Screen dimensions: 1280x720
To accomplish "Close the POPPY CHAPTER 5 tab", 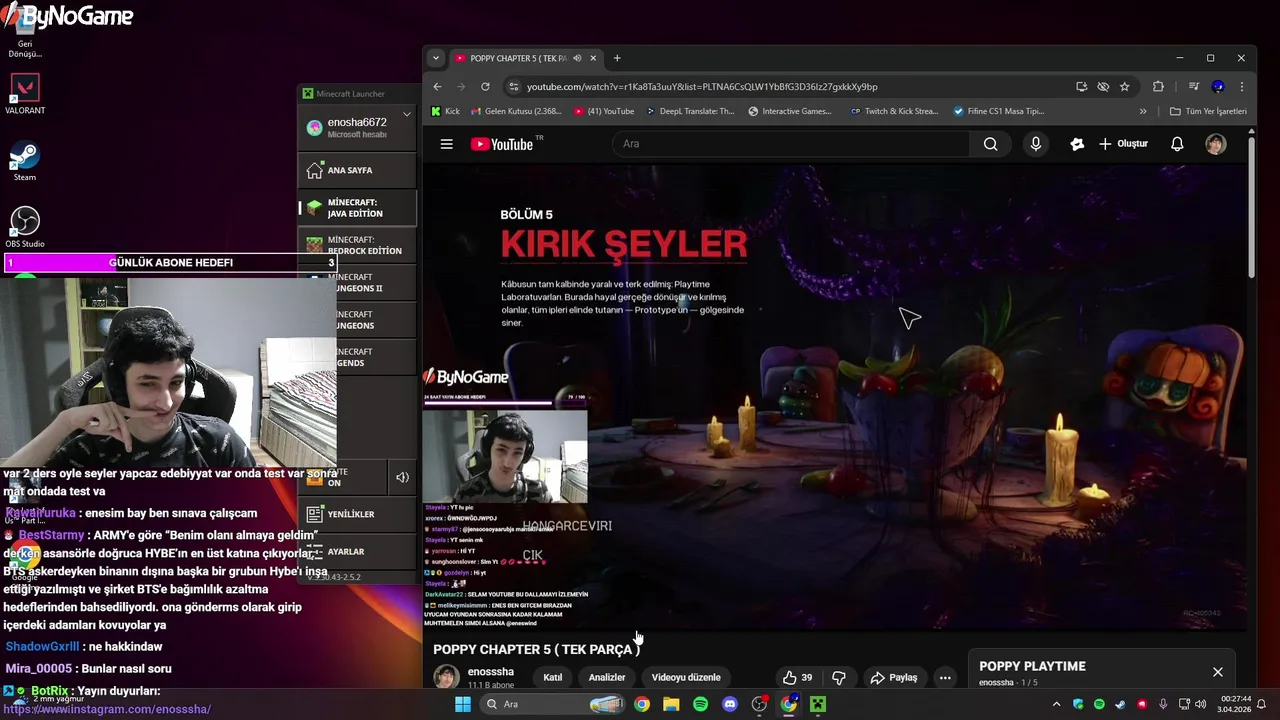I will coord(594,58).
